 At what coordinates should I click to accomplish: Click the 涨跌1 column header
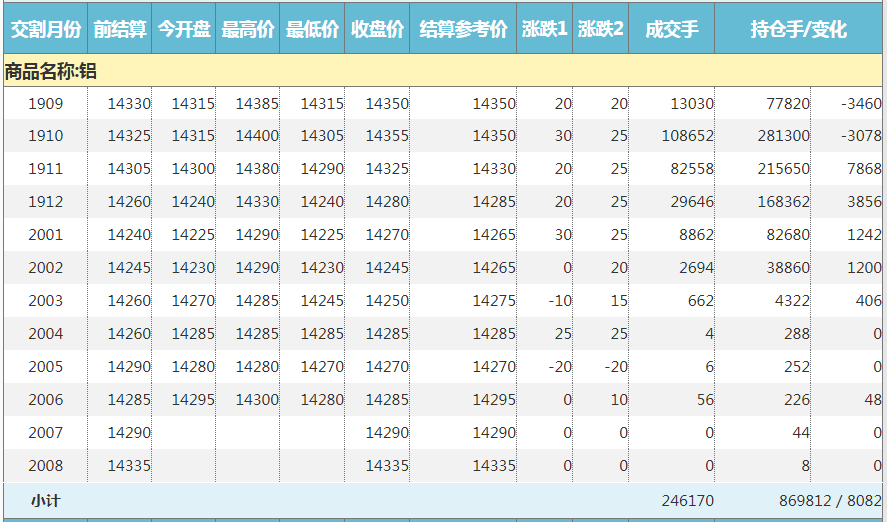pos(545,29)
